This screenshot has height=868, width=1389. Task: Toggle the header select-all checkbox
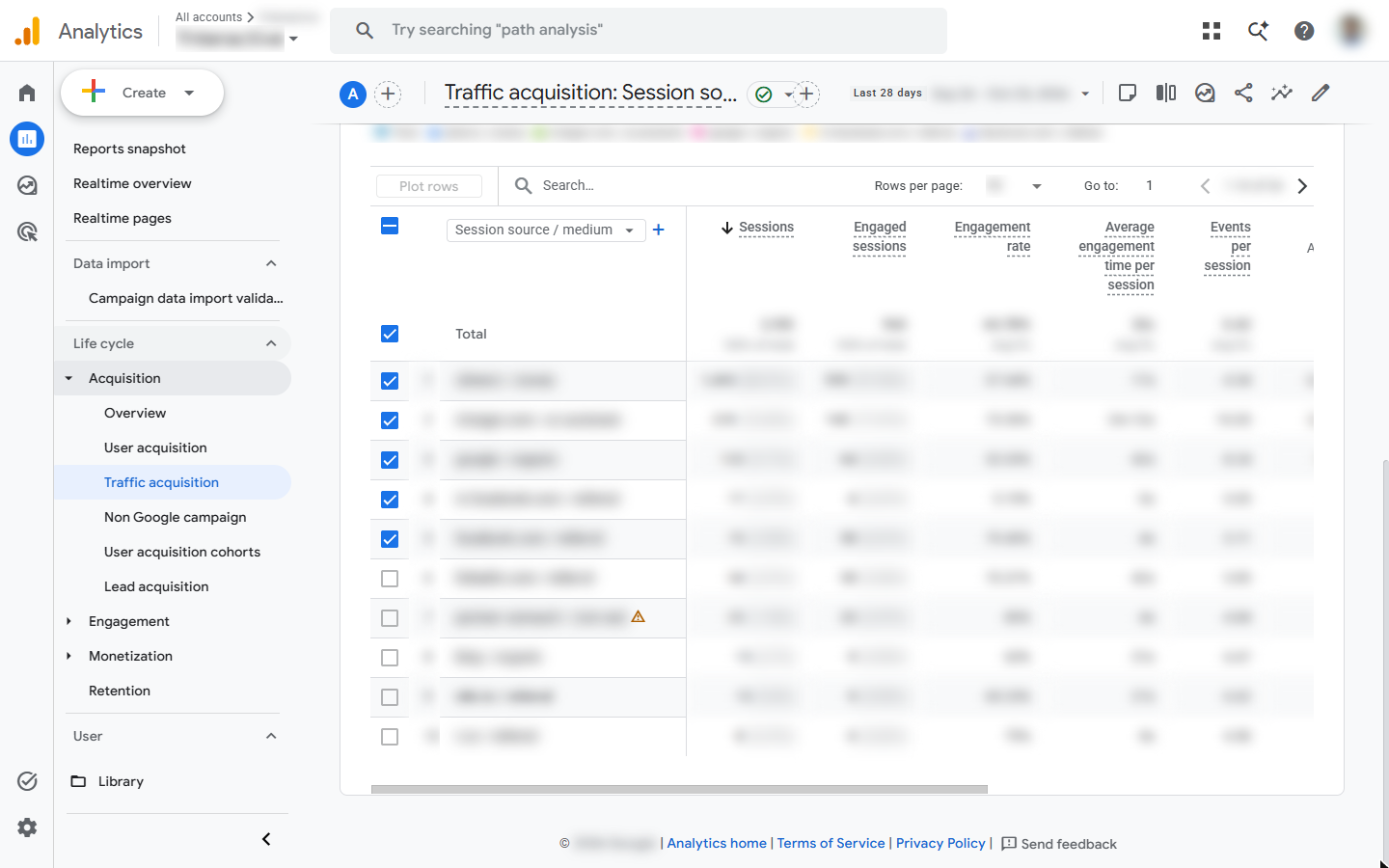[x=390, y=226]
